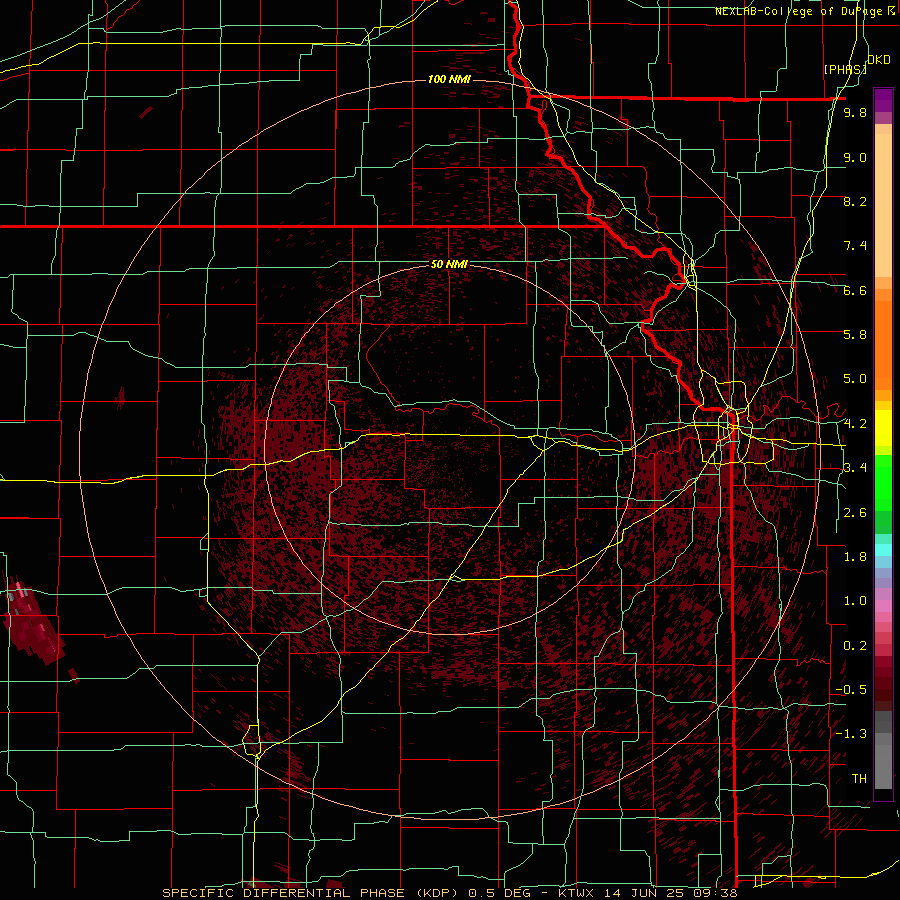The height and width of the screenshot is (900, 900).
Task: Click the SPECIFIC DIFFERENTIAL PHASE (KDP) caption
Action: coord(312,893)
